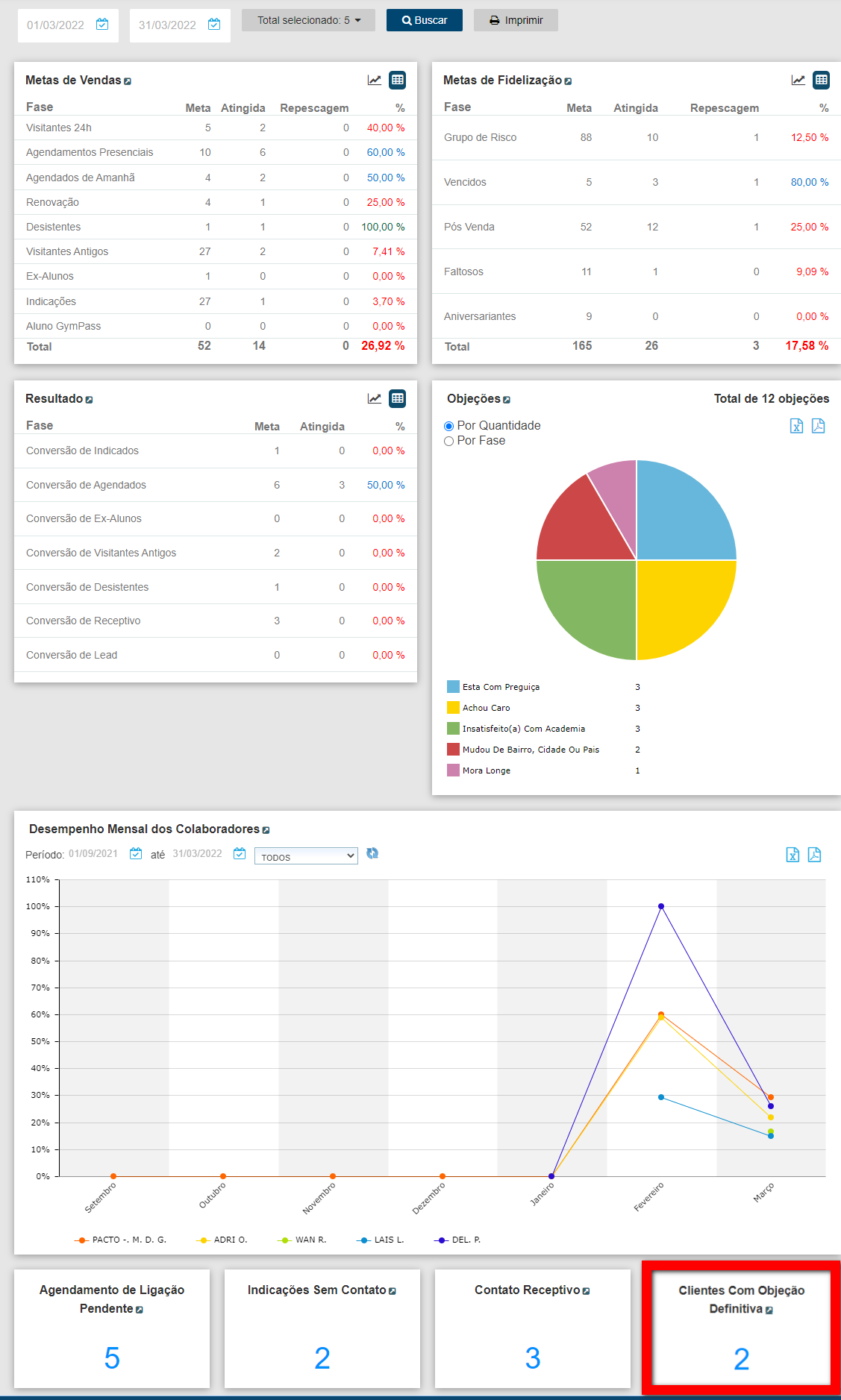Click the end date field 31/03/2022

(167, 25)
